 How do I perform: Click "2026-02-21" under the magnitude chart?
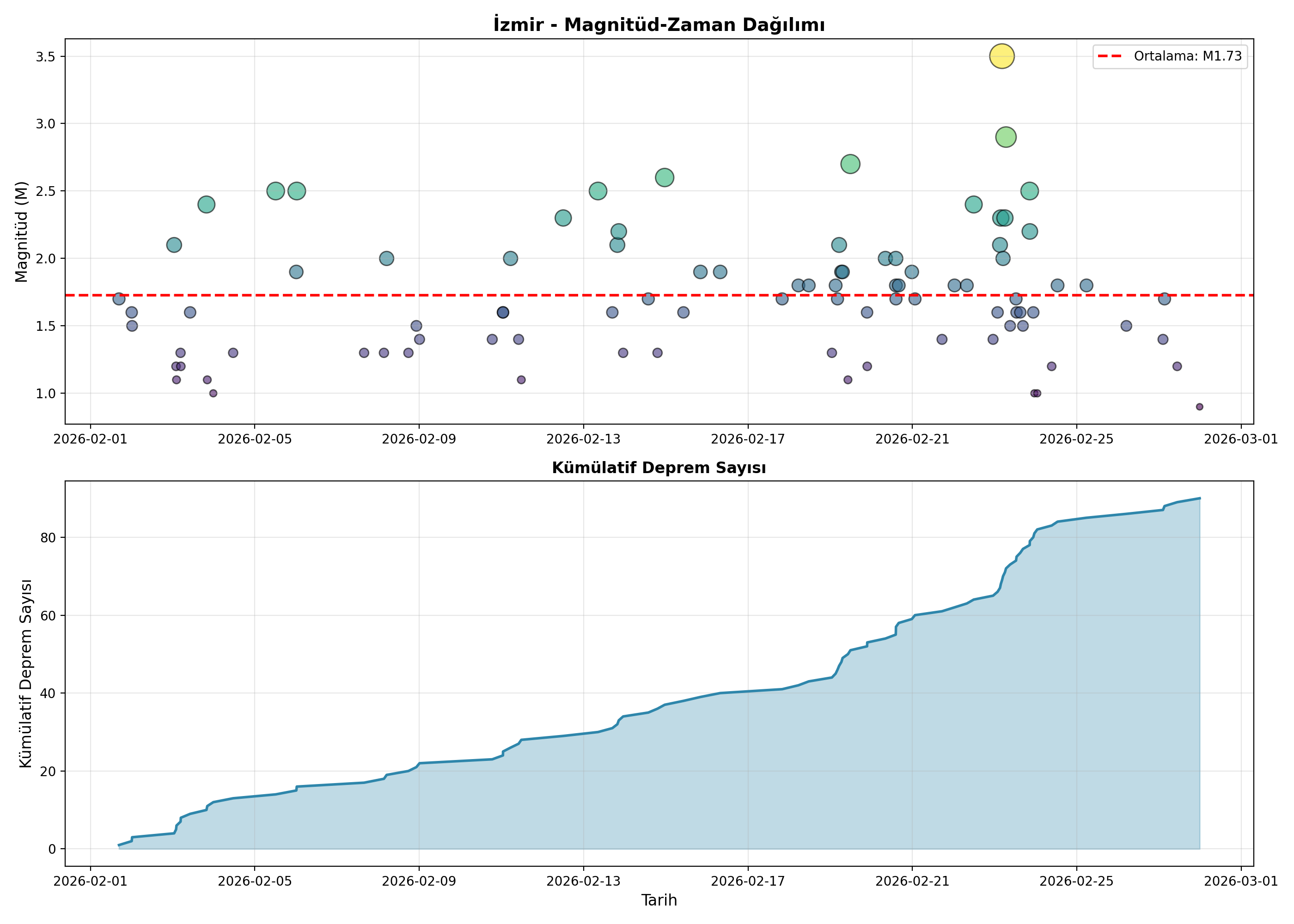pos(912,439)
